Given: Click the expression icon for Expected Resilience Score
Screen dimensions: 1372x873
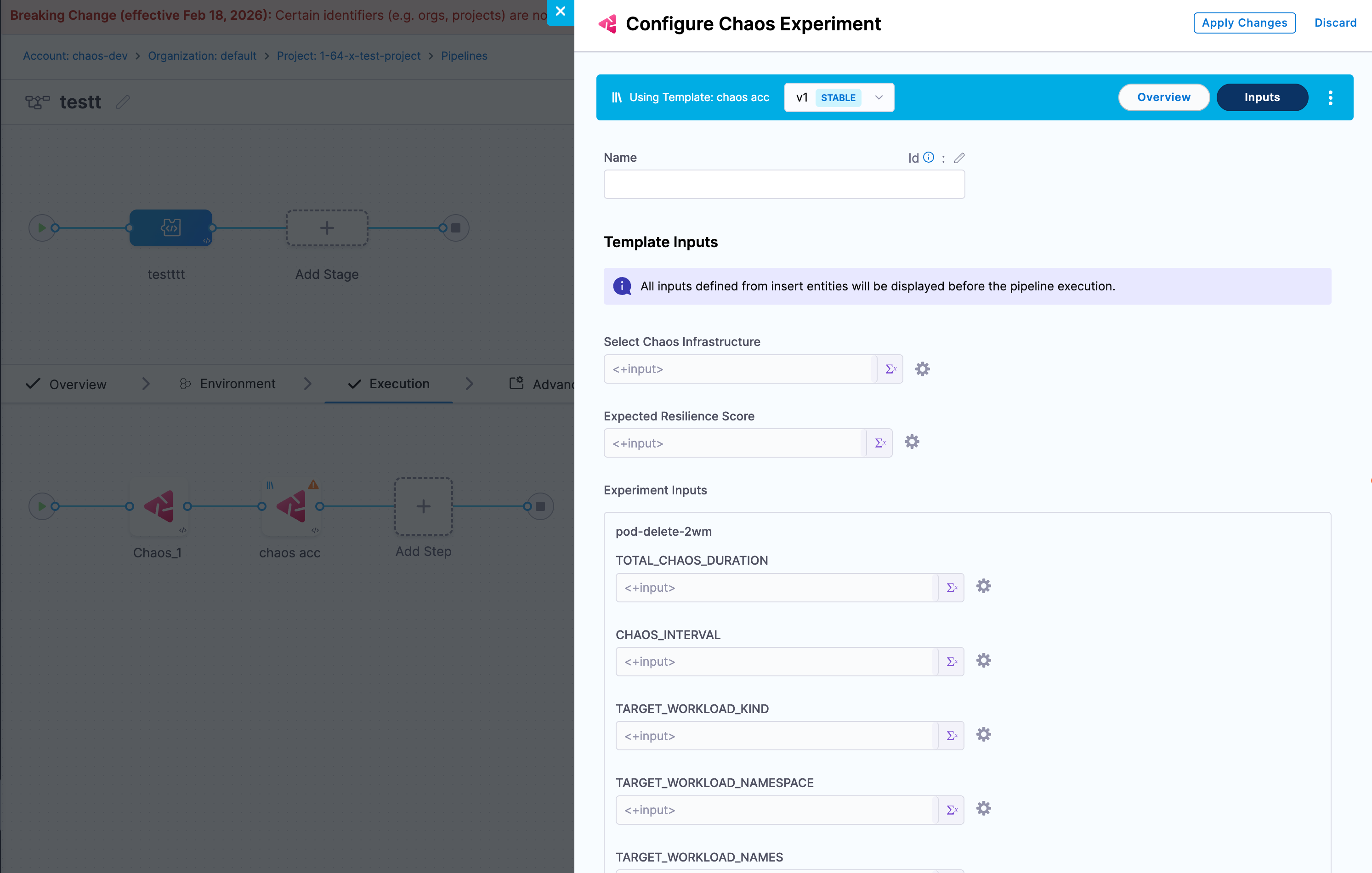Looking at the screenshot, I should (880, 443).
